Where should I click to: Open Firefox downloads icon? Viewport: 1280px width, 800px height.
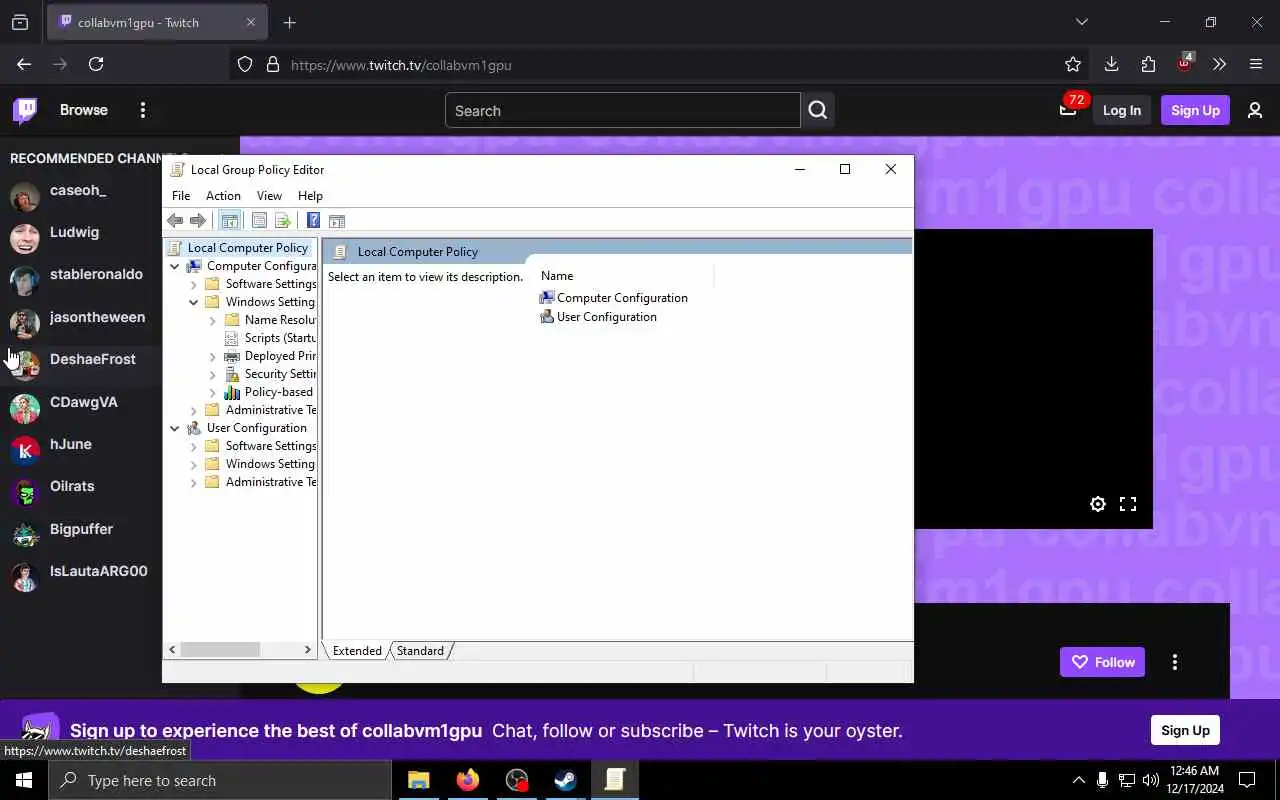(x=1111, y=64)
